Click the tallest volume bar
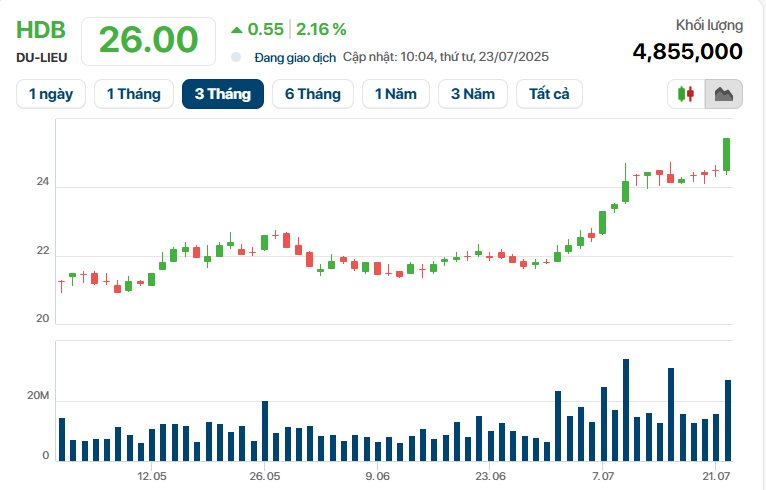766x490 pixels. (626, 410)
